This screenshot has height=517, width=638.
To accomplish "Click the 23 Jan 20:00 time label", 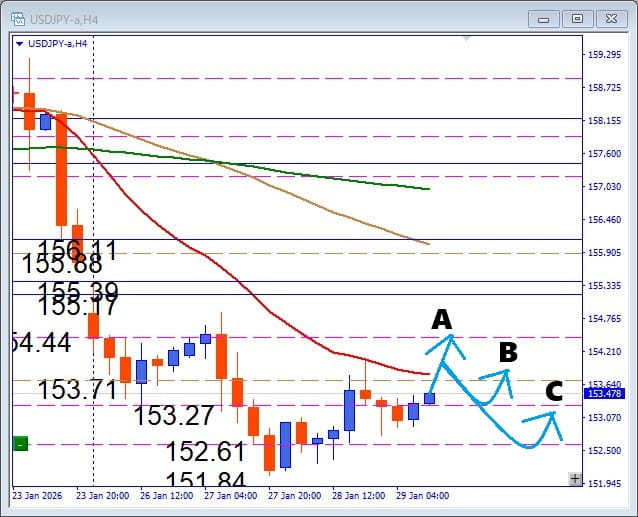I will click(103, 495).
